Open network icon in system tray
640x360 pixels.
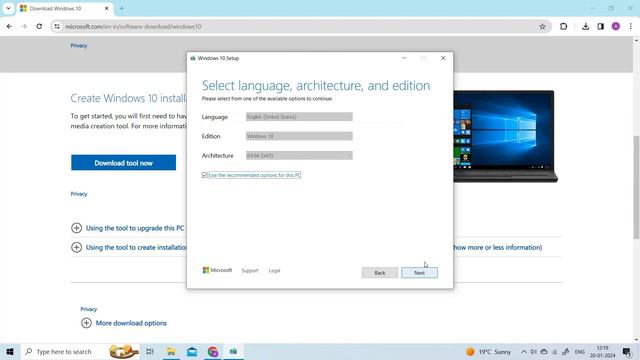pyautogui.click(x=554, y=351)
